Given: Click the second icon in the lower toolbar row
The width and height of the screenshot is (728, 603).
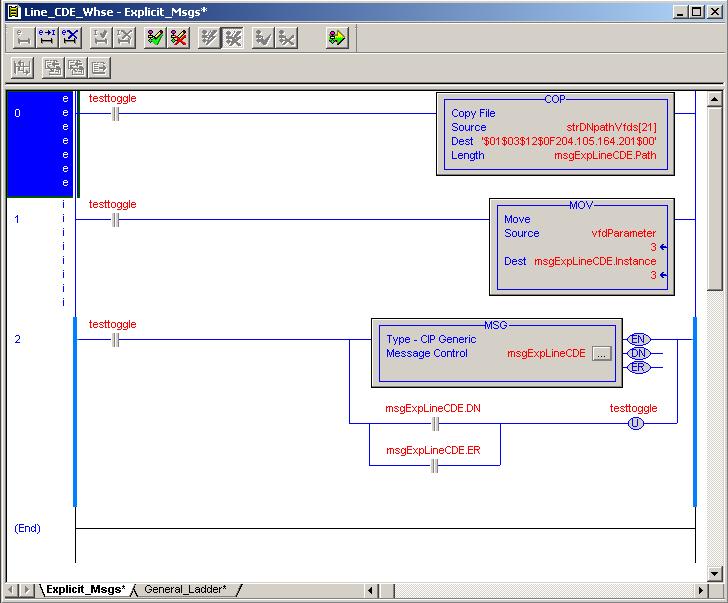Looking at the screenshot, I should pos(52,68).
